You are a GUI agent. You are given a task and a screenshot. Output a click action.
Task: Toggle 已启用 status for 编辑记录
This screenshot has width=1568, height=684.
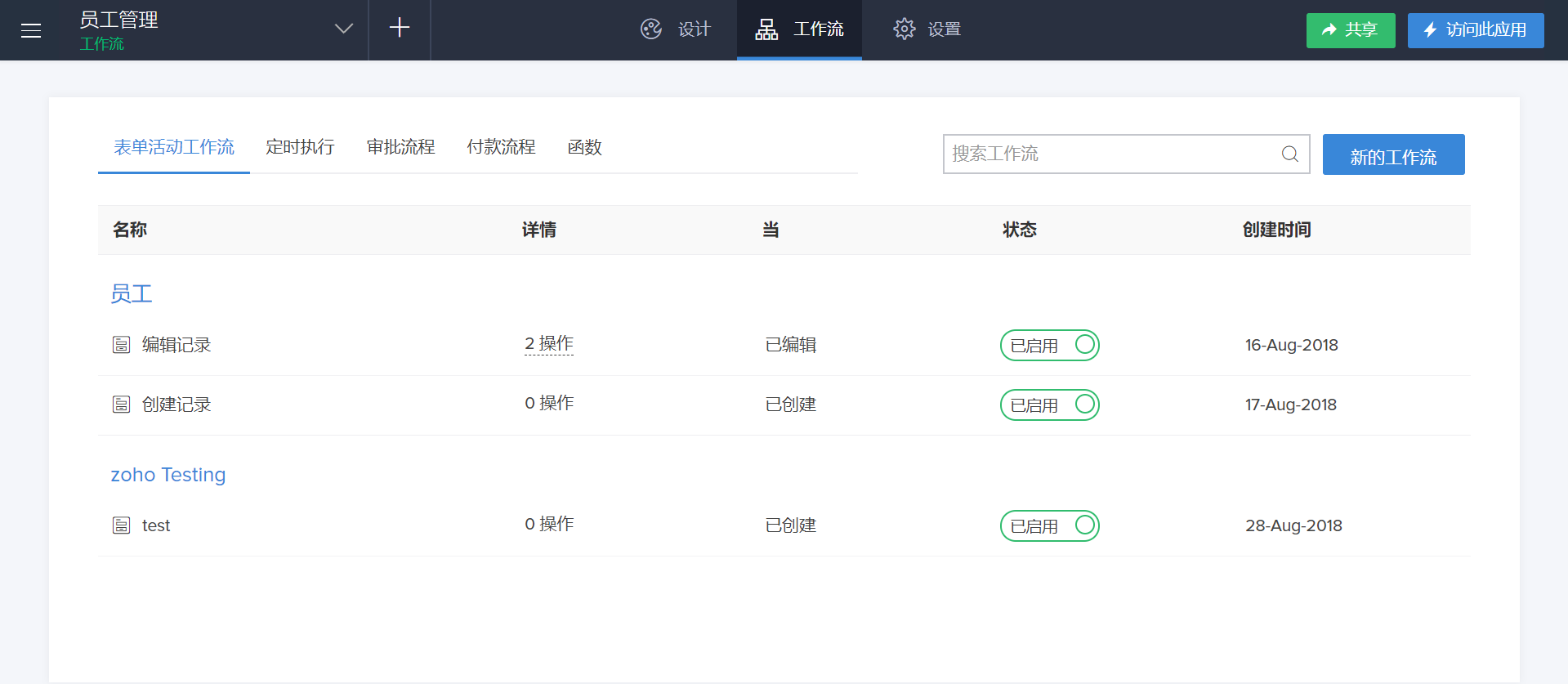click(1050, 345)
